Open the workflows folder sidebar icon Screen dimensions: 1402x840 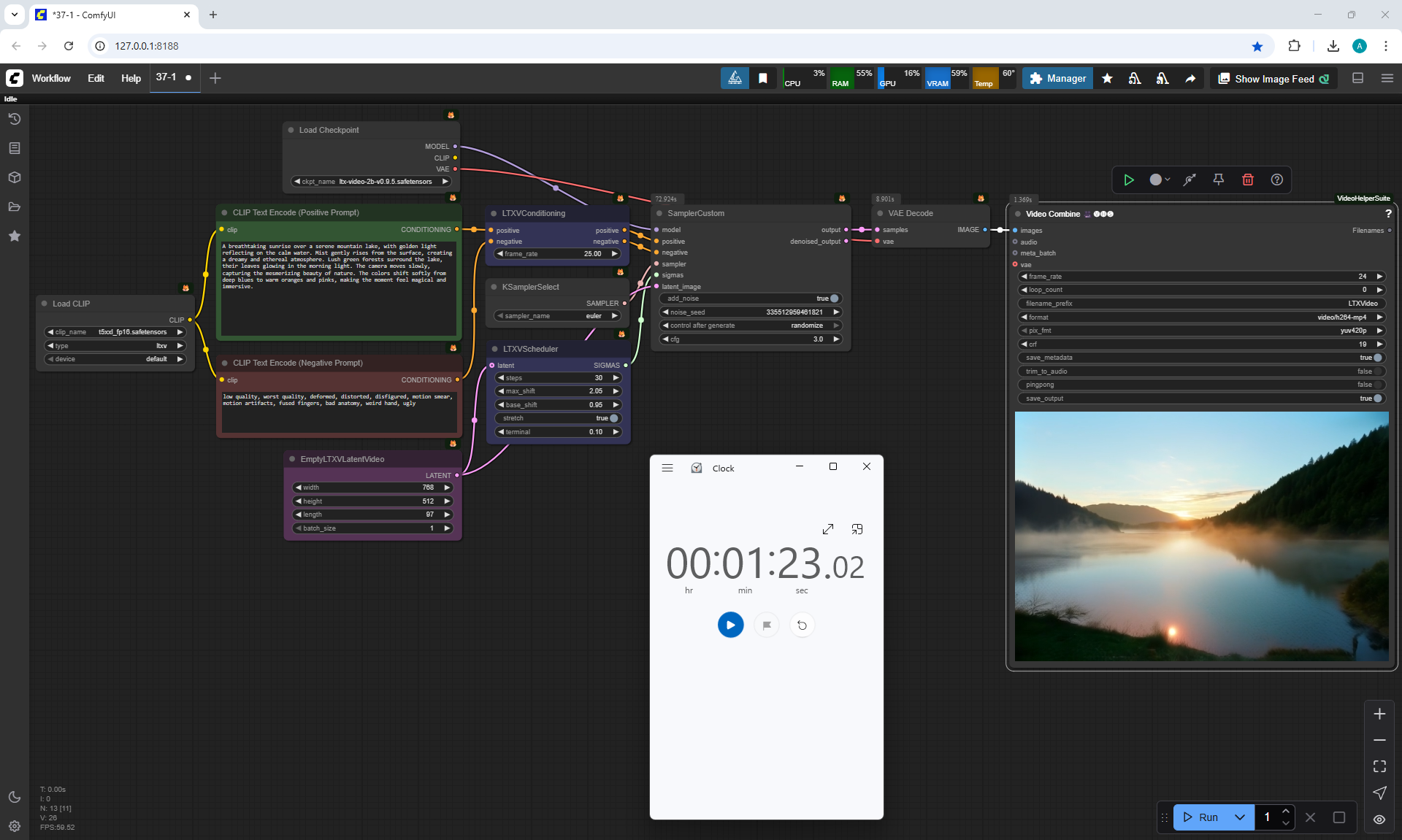[x=15, y=207]
